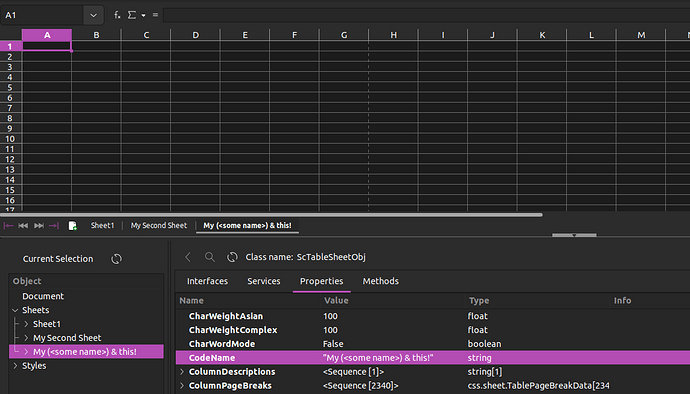690x394 pixels.
Task: Select column K header
Action: [542, 35]
